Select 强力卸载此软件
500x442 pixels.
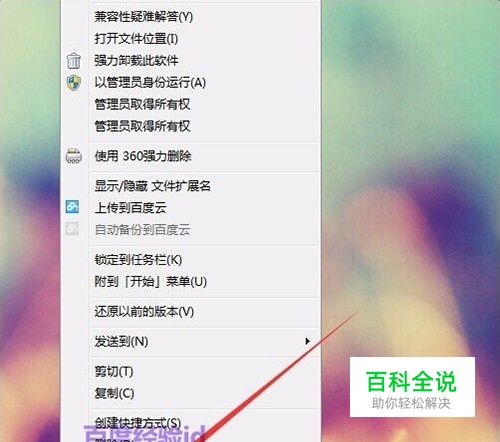tap(136, 61)
